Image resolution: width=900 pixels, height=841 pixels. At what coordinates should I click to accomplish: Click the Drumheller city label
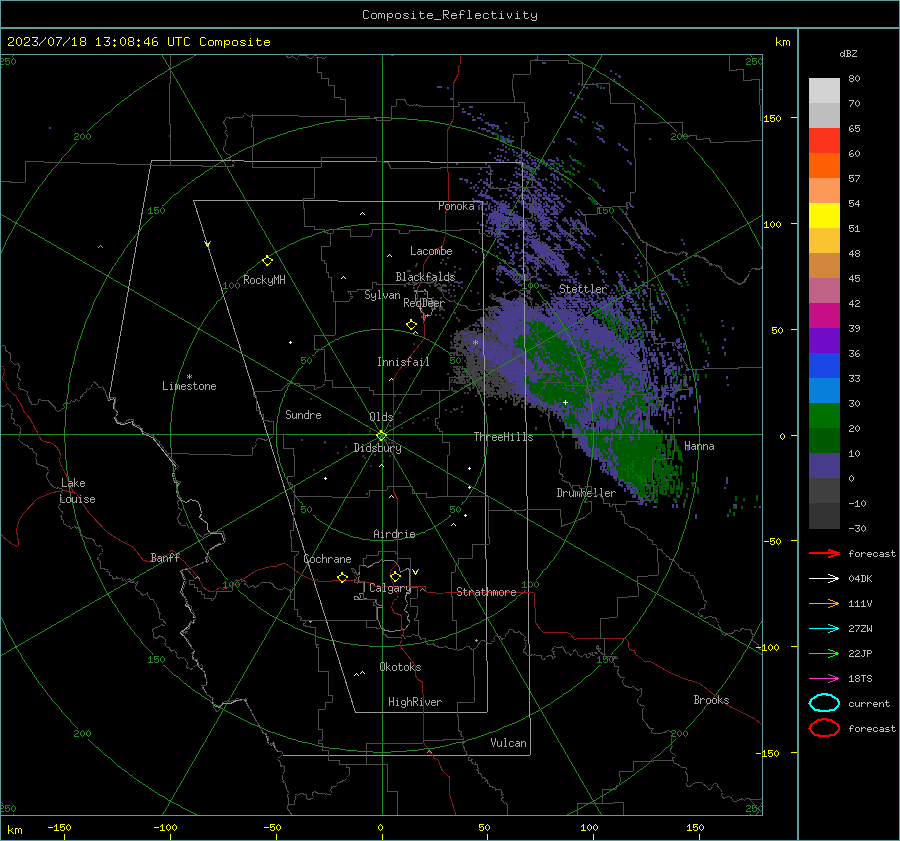click(x=586, y=493)
